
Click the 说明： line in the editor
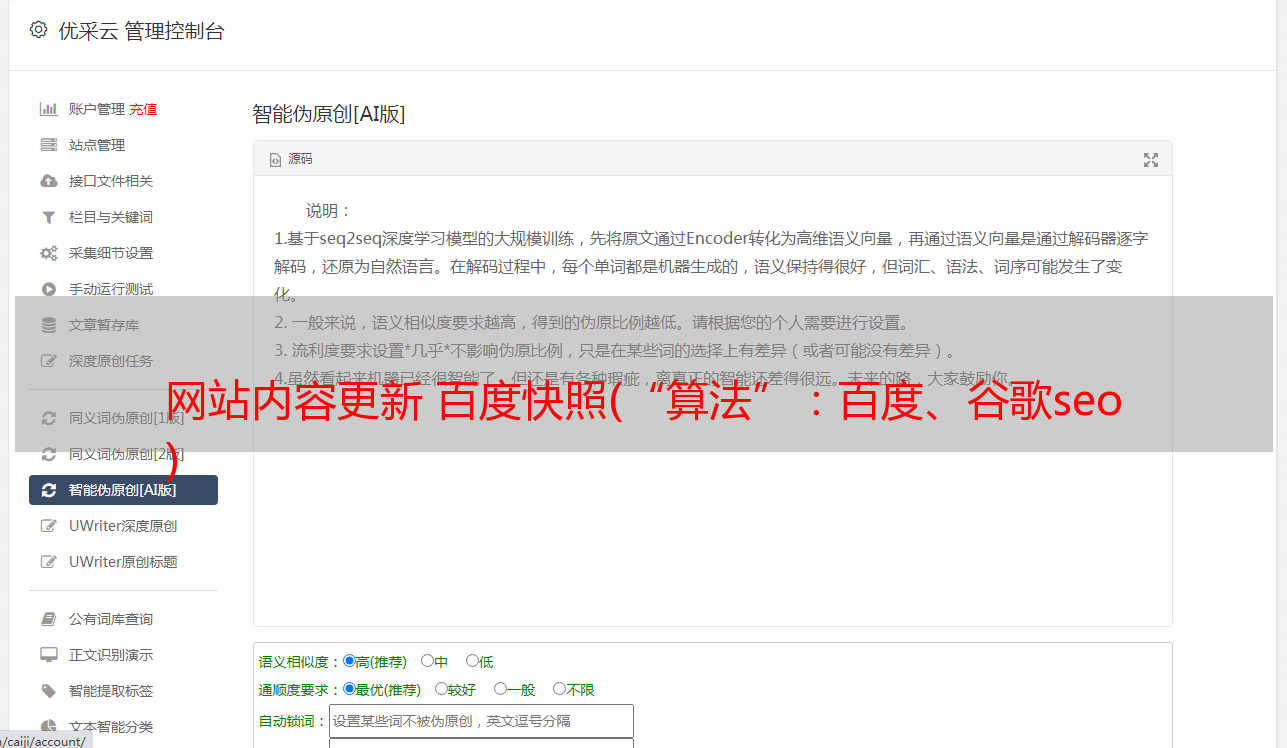[x=329, y=211]
